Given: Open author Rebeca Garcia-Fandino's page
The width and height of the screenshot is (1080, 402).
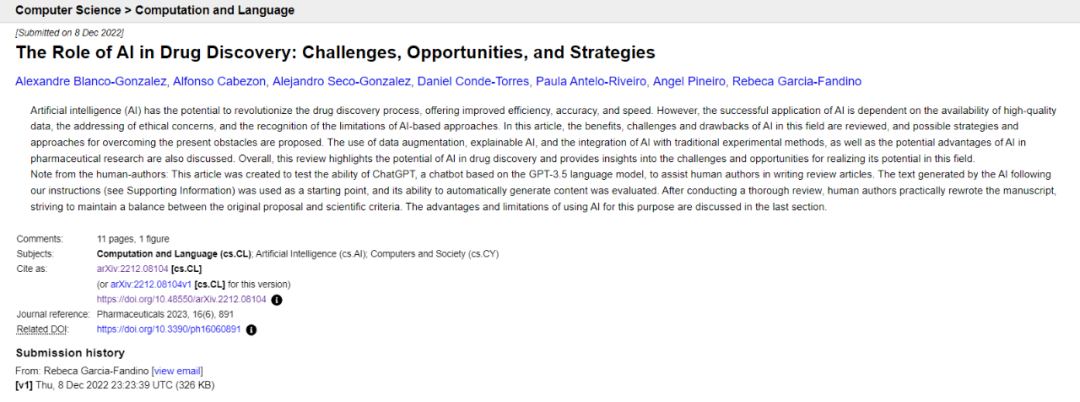Looking at the screenshot, I should coord(796,81).
